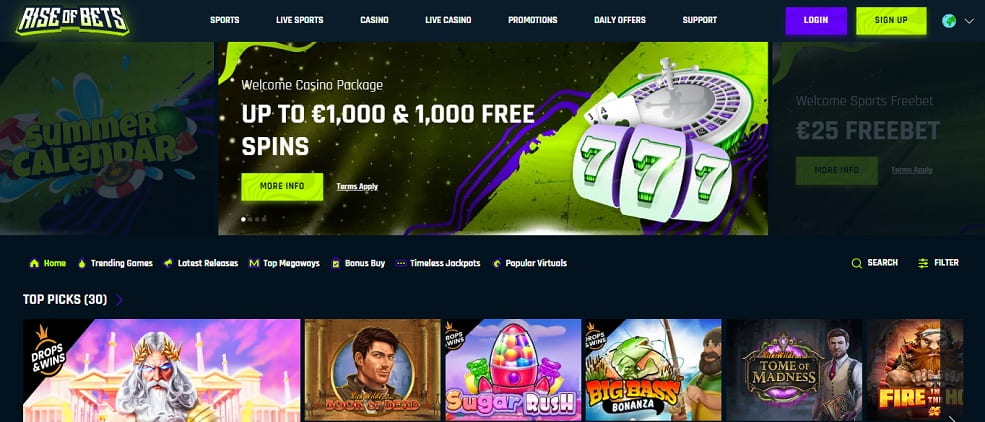Select the Trending Games flame icon

[82, 263]
